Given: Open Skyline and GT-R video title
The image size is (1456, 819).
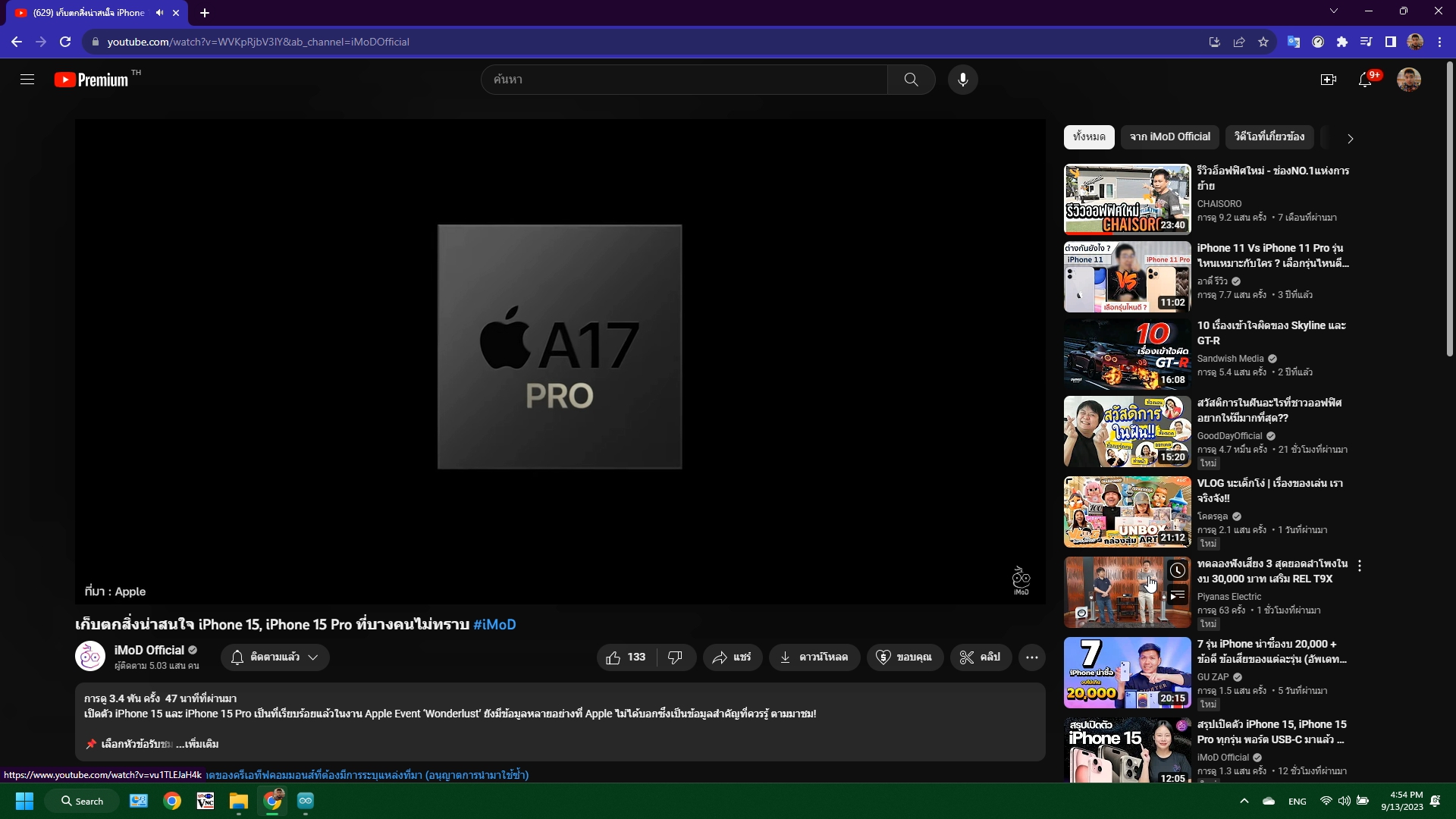Looking at the screenshot, I should point(1272,333).
